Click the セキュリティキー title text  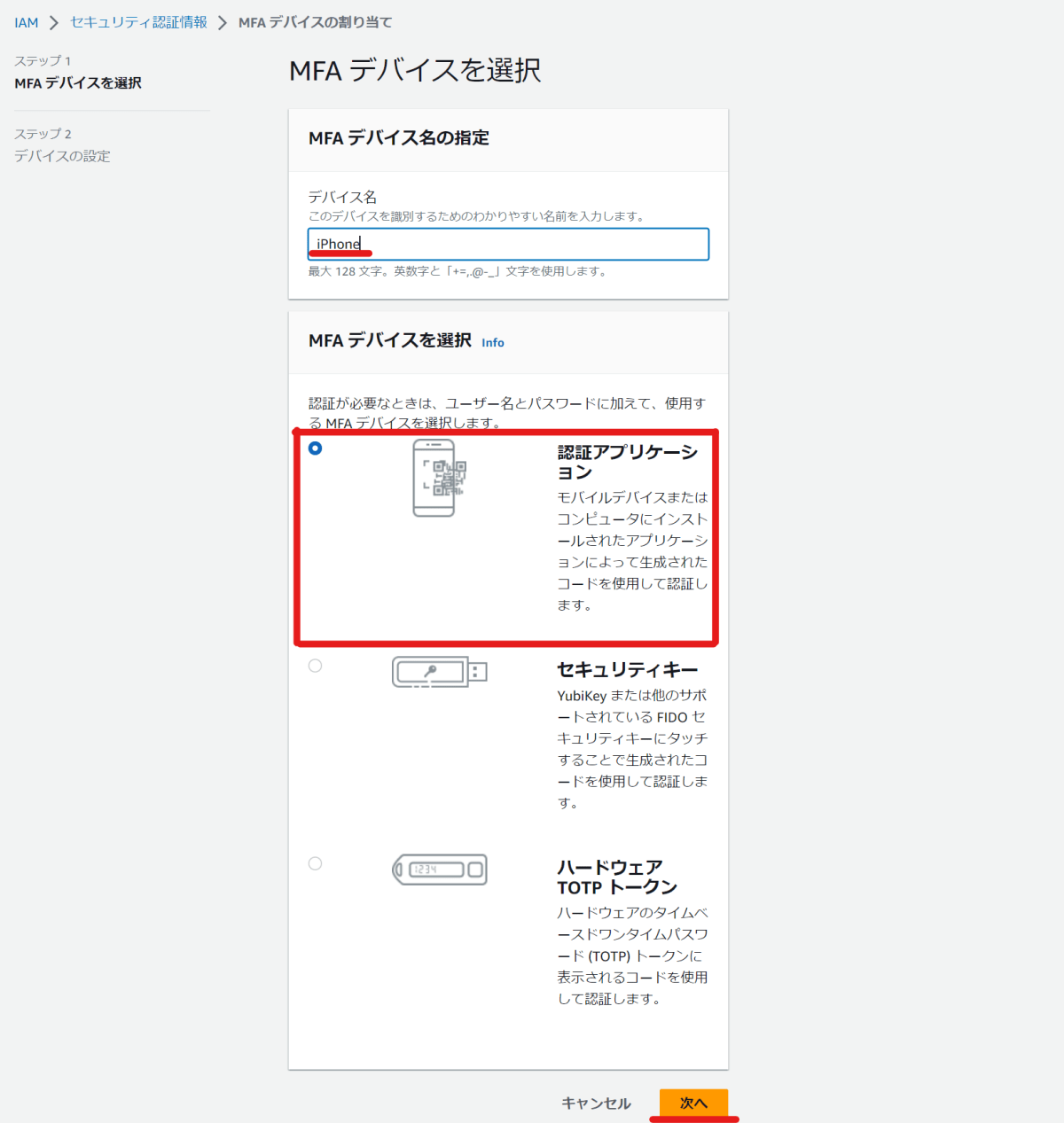628,670
